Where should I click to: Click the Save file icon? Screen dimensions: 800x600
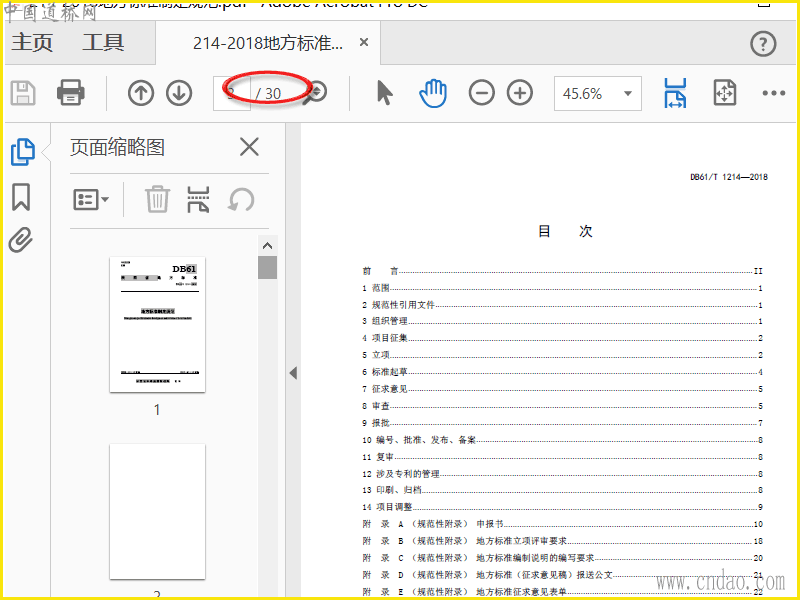pyautogui.click(x=23, y=93)
